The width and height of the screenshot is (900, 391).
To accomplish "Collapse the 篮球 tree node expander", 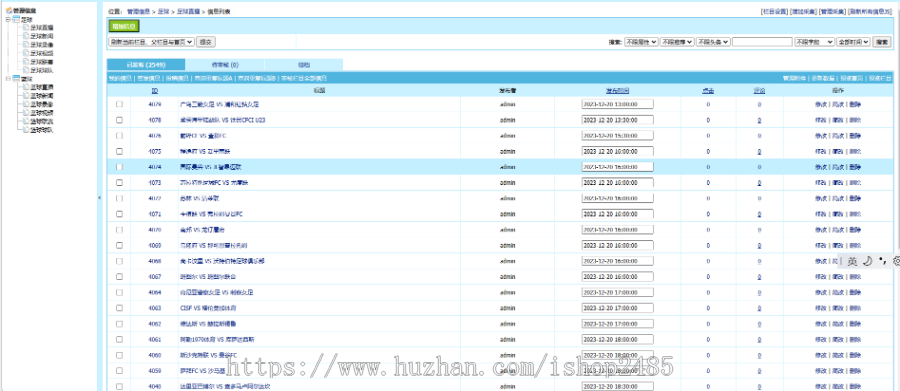I will click(7, 79).
